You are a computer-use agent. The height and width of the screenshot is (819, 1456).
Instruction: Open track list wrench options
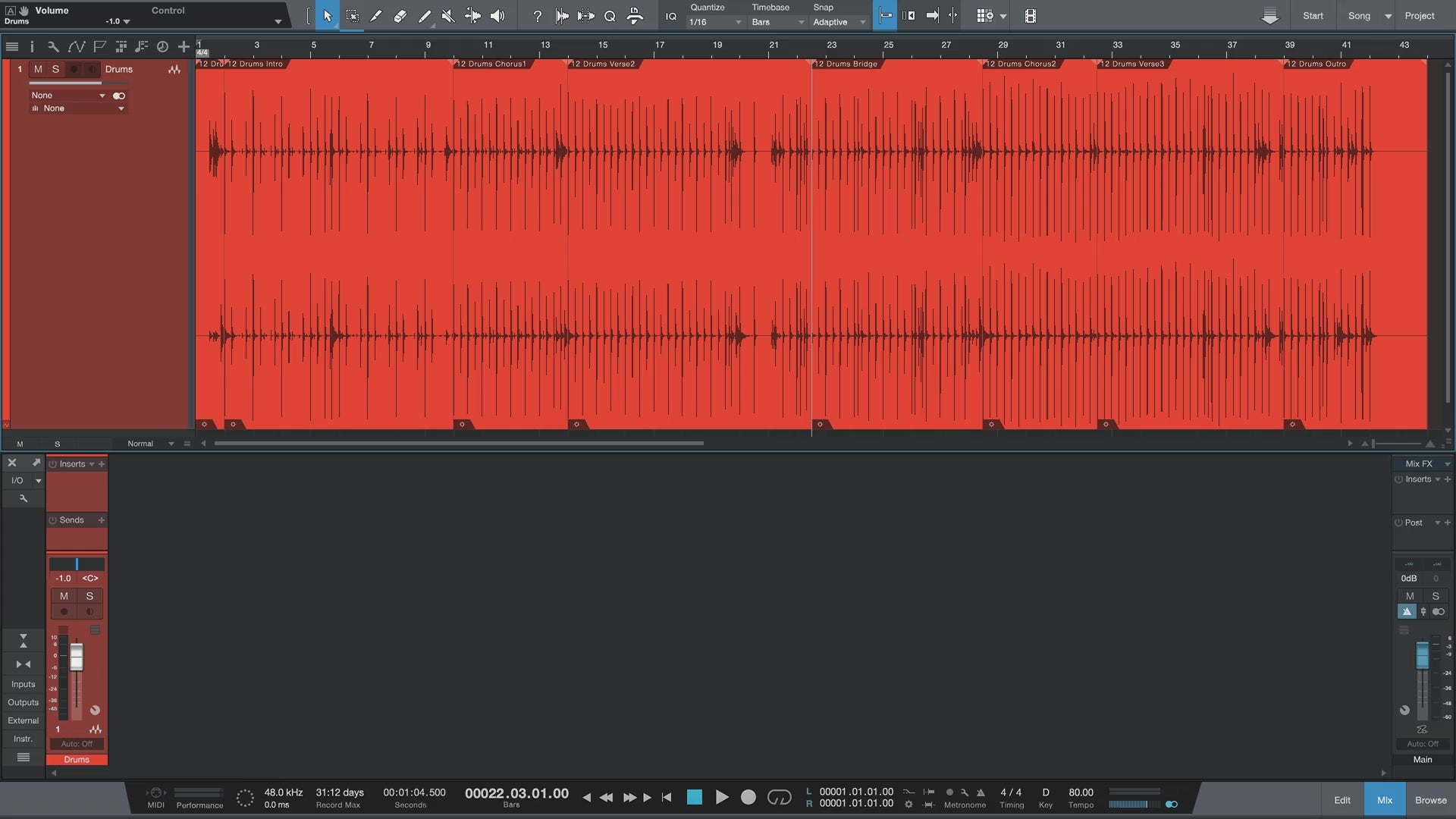click(x=53, y=46)
